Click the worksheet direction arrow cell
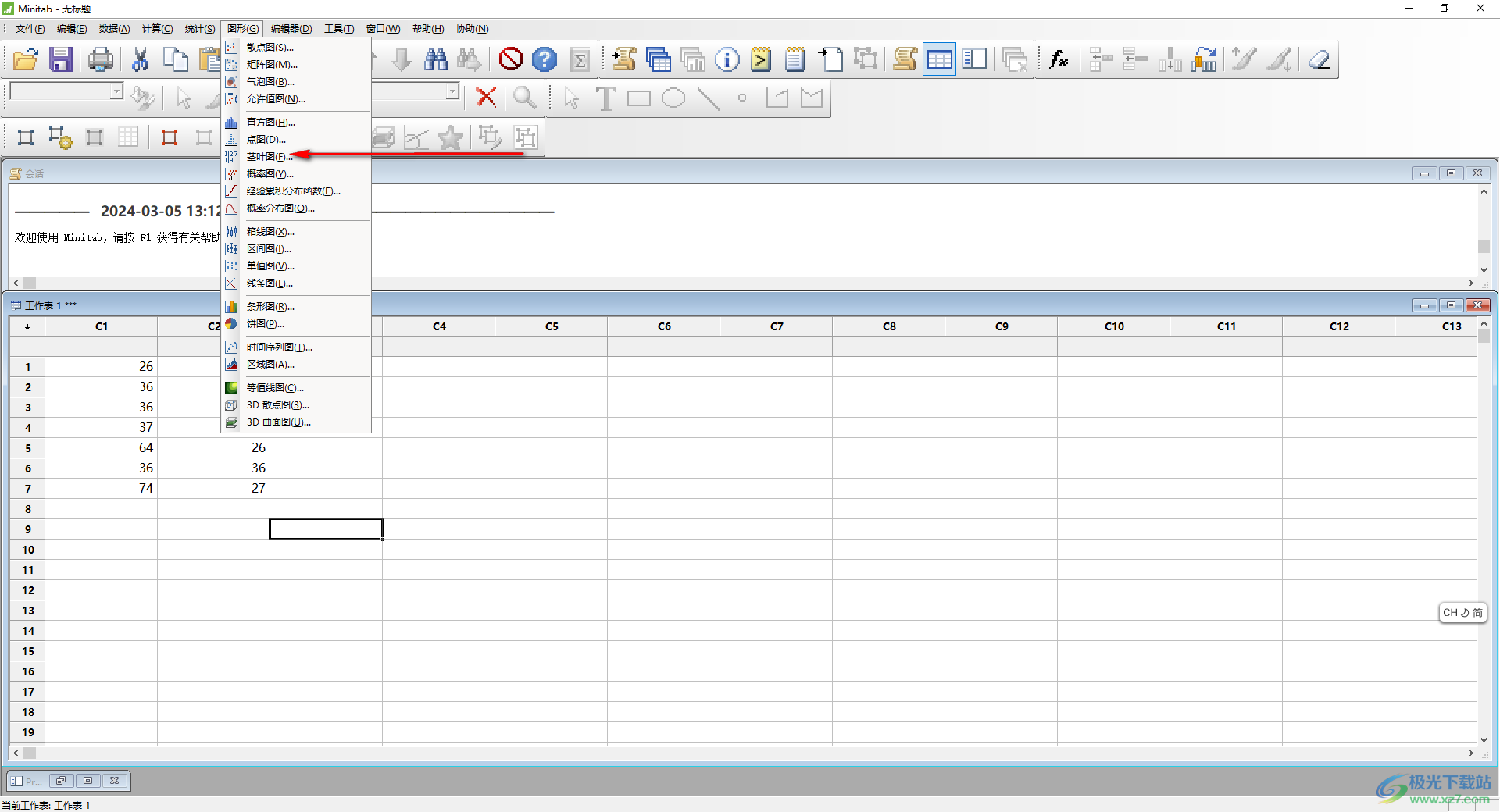 tap(27, 326)
